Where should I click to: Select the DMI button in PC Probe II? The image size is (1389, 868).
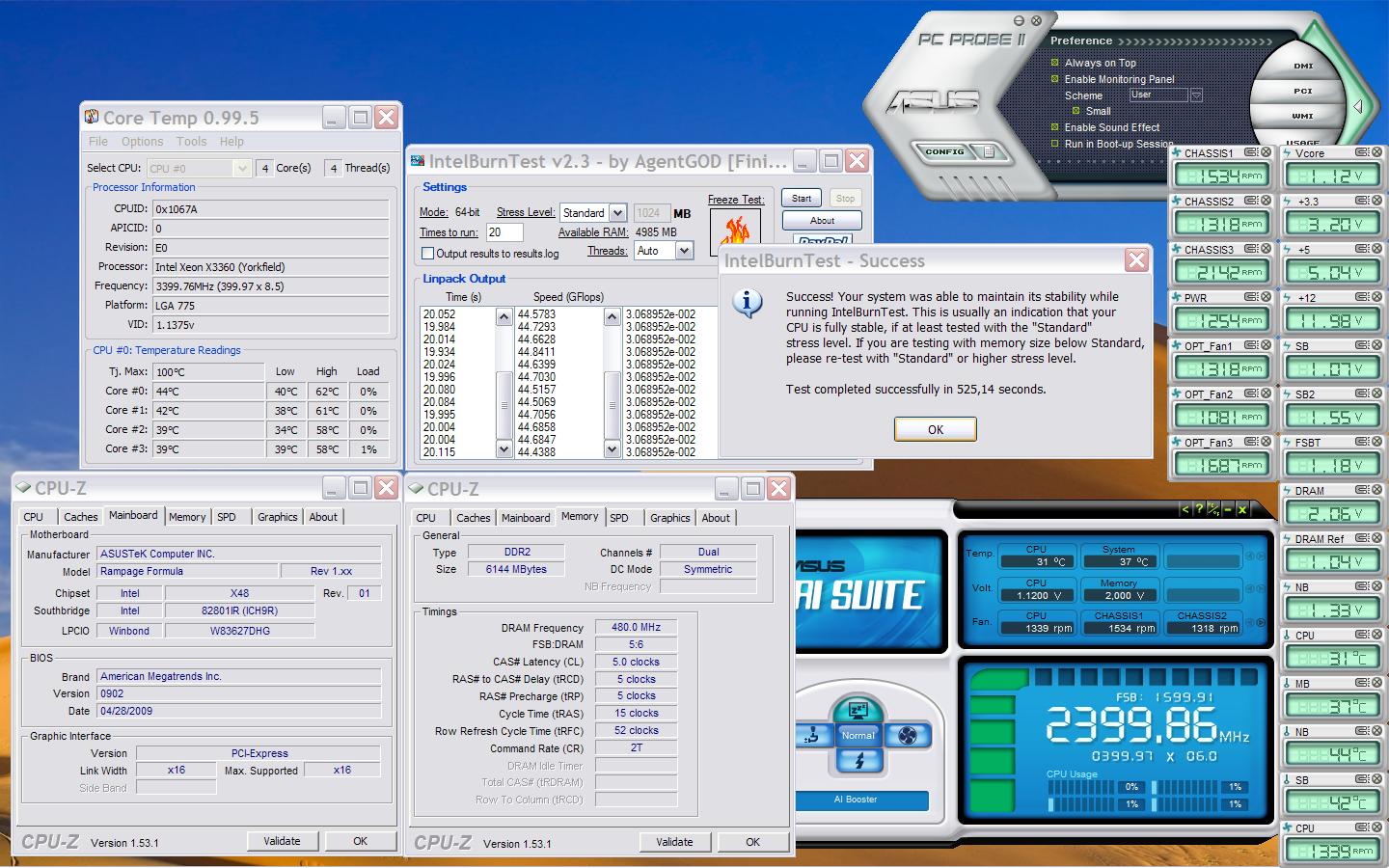pyautogui.click(x=1303, y=67)
